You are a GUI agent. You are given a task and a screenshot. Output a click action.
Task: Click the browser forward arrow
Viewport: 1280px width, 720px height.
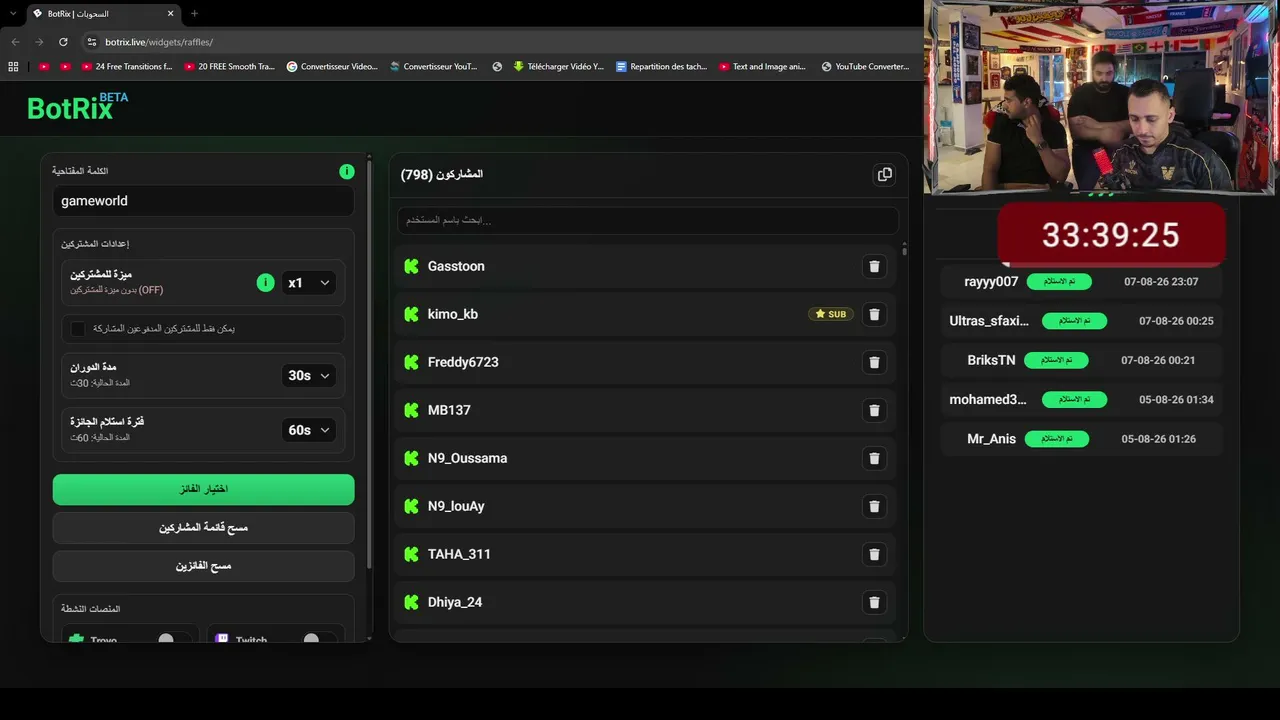coord(39,42)
